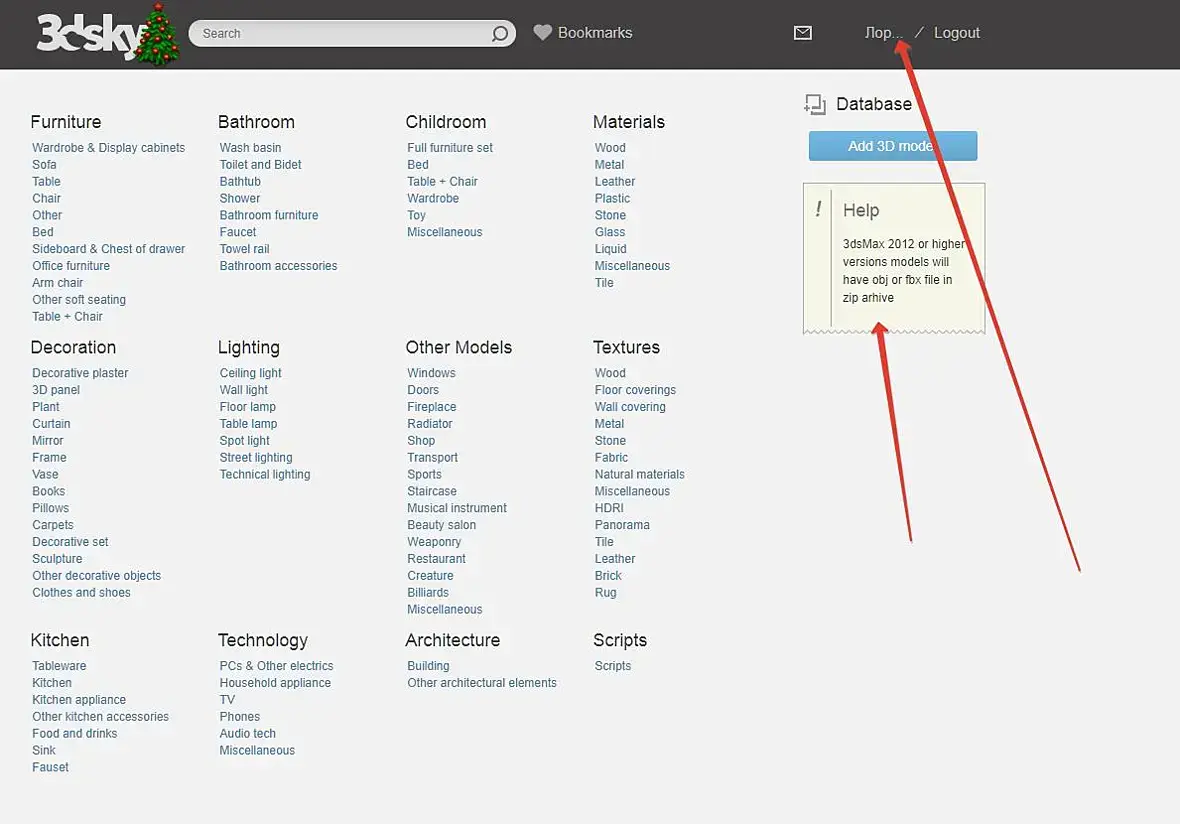This screenshot has width=1180, height=824.
Task: Open the Bathroom category heading
Action: (256, 122)
